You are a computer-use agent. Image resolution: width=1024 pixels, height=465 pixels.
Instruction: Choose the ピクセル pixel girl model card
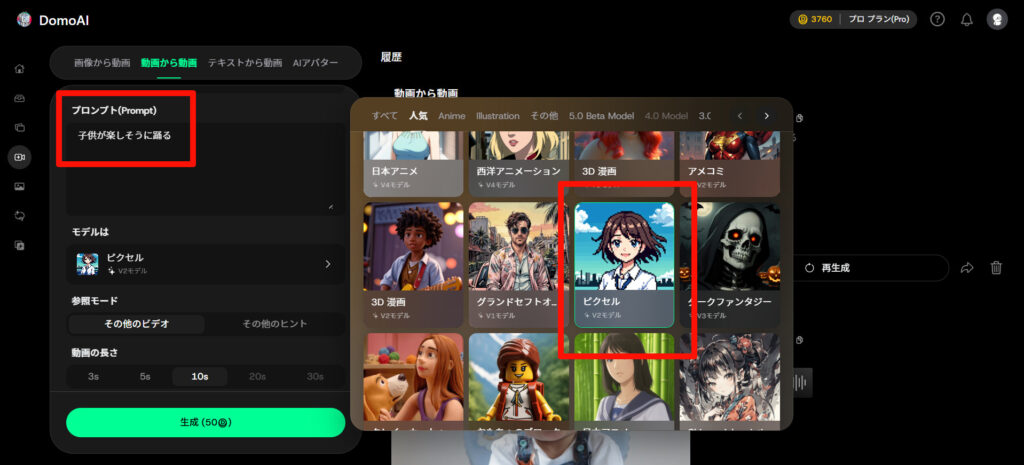(624, 265)
